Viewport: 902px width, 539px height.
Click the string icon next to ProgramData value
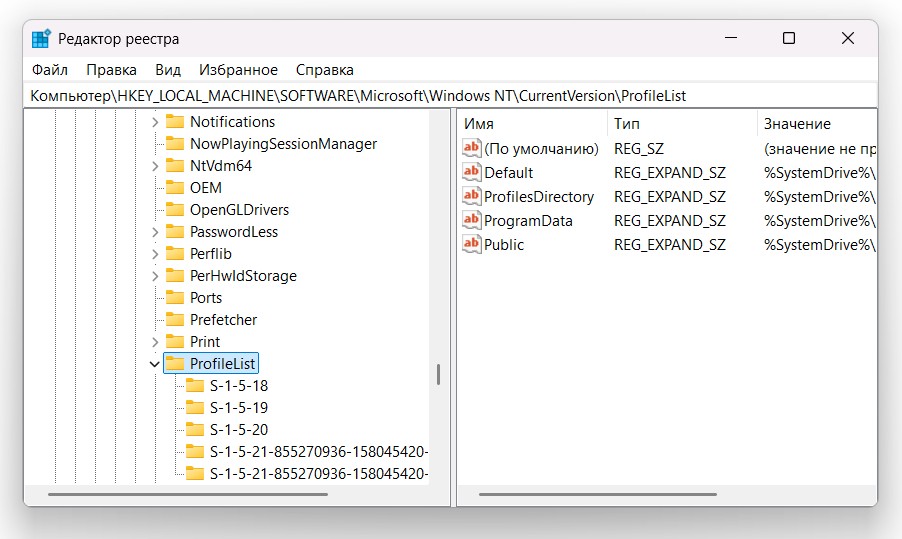[x=472, y=220]
